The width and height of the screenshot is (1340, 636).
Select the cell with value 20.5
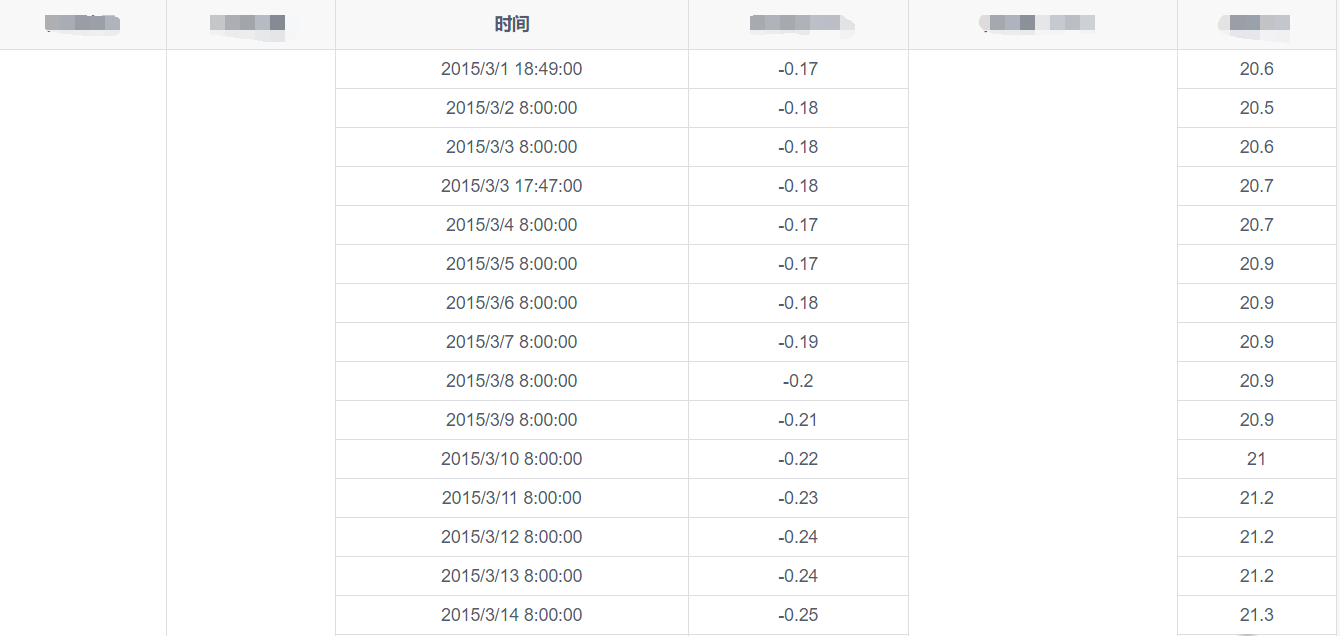(1256, 108)
